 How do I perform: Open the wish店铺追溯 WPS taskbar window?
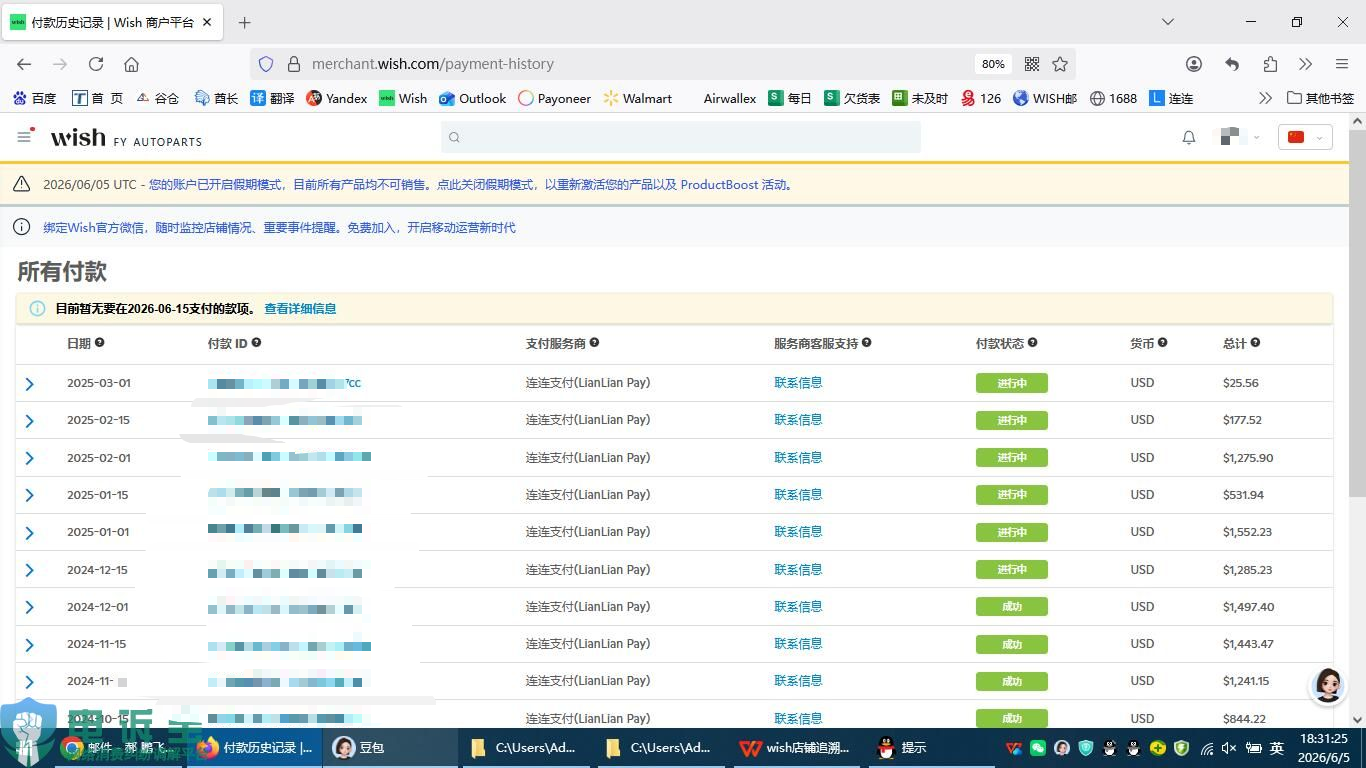point(795,748)
